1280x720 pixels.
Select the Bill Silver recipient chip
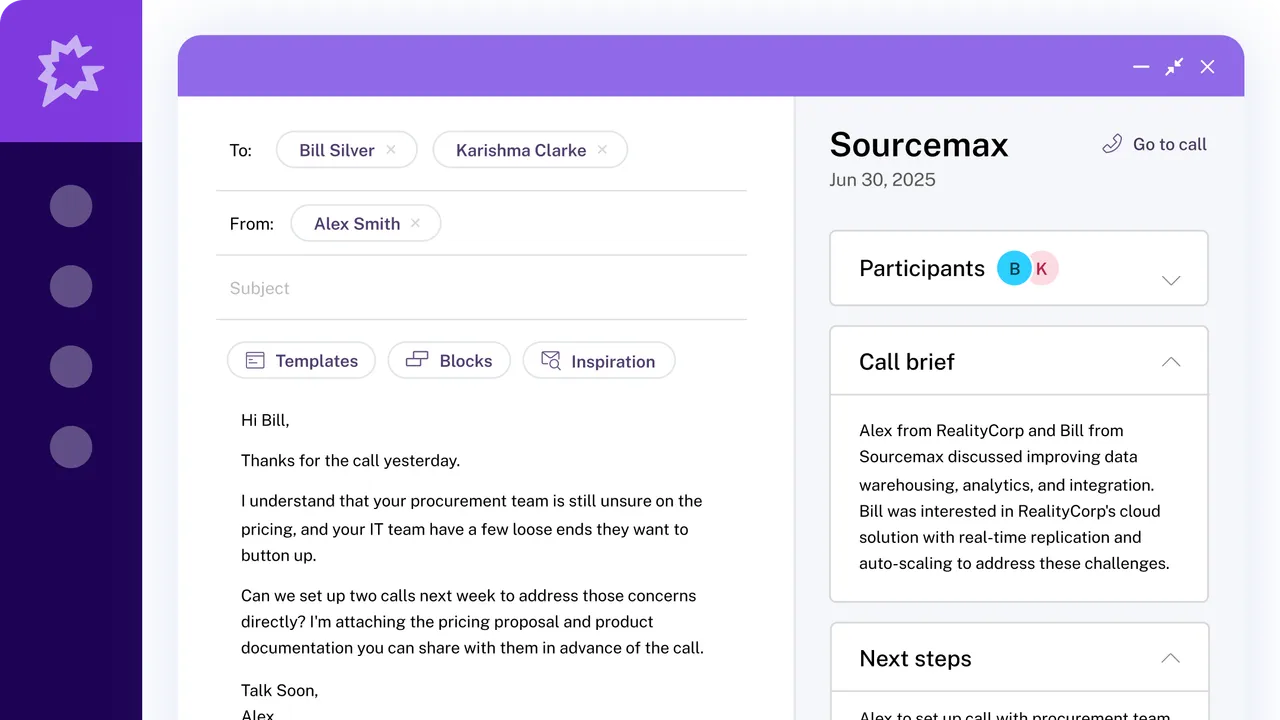[x=347, y=150]
